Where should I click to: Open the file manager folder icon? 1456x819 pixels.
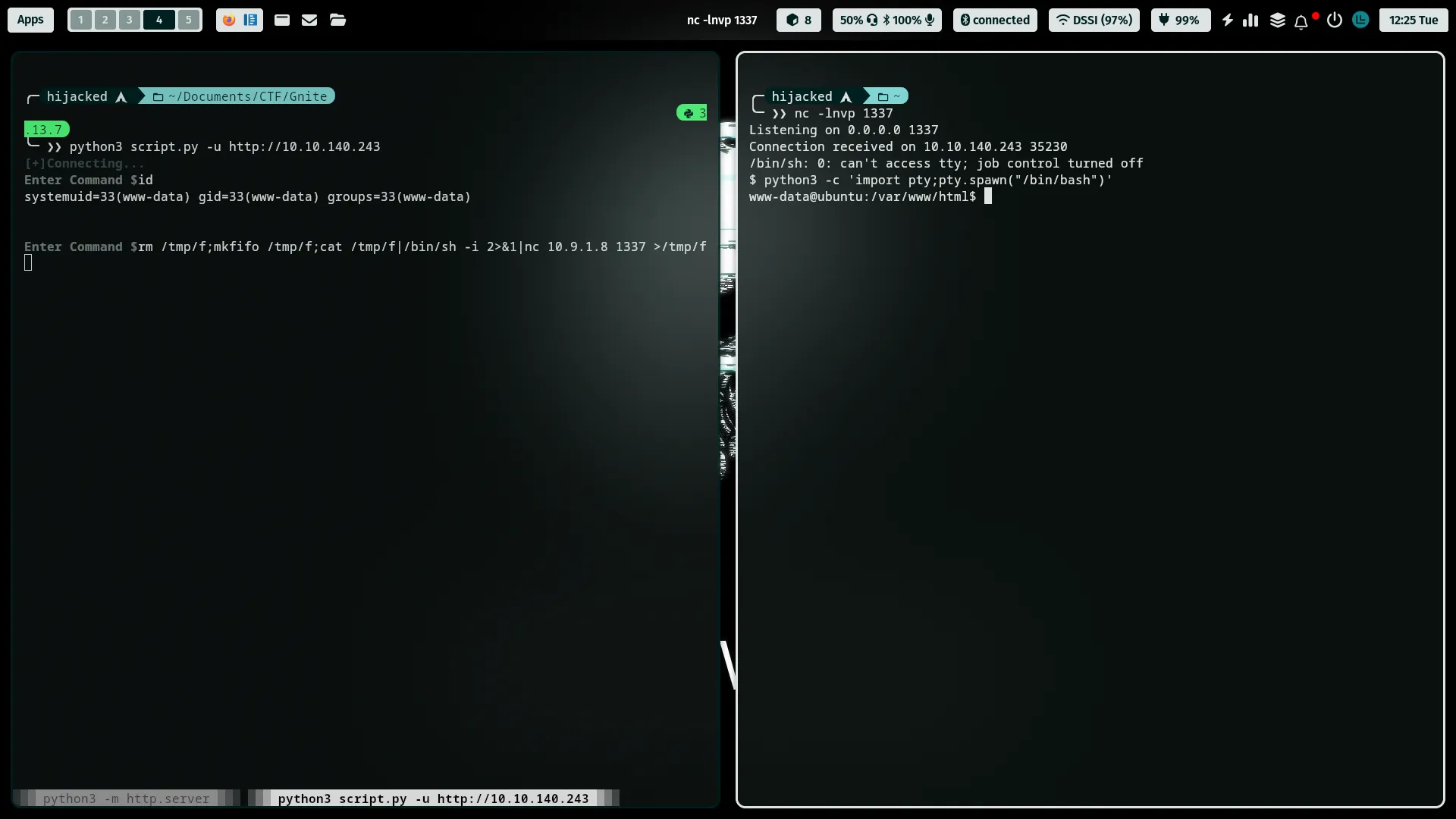pyautogui.click(x=338, y=20)
